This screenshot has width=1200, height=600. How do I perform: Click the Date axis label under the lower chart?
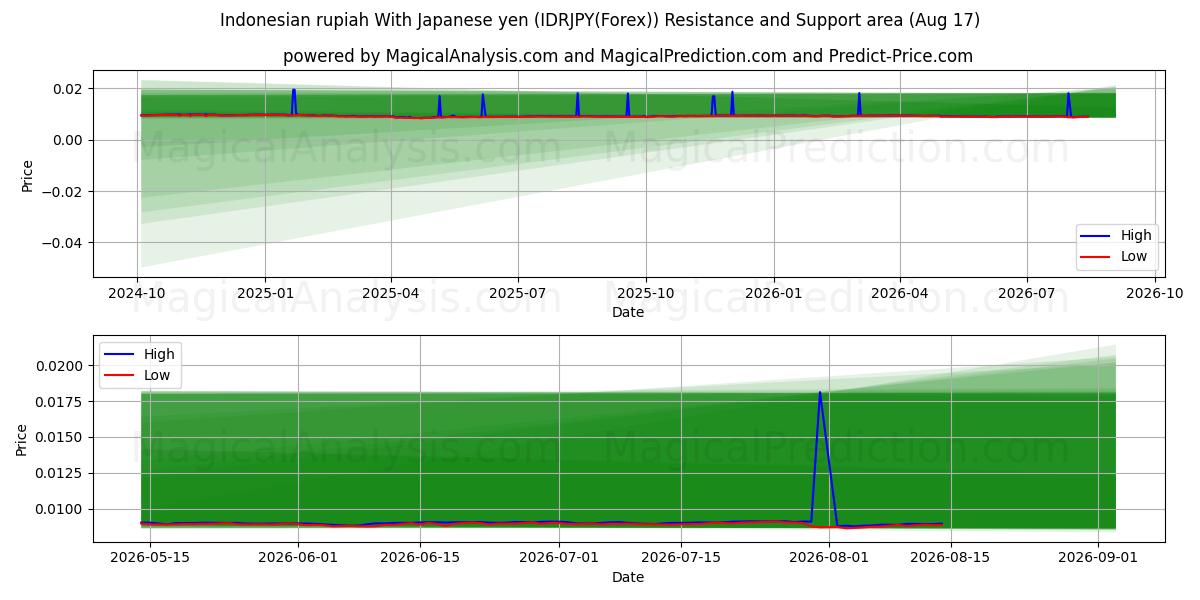(628, 577)
